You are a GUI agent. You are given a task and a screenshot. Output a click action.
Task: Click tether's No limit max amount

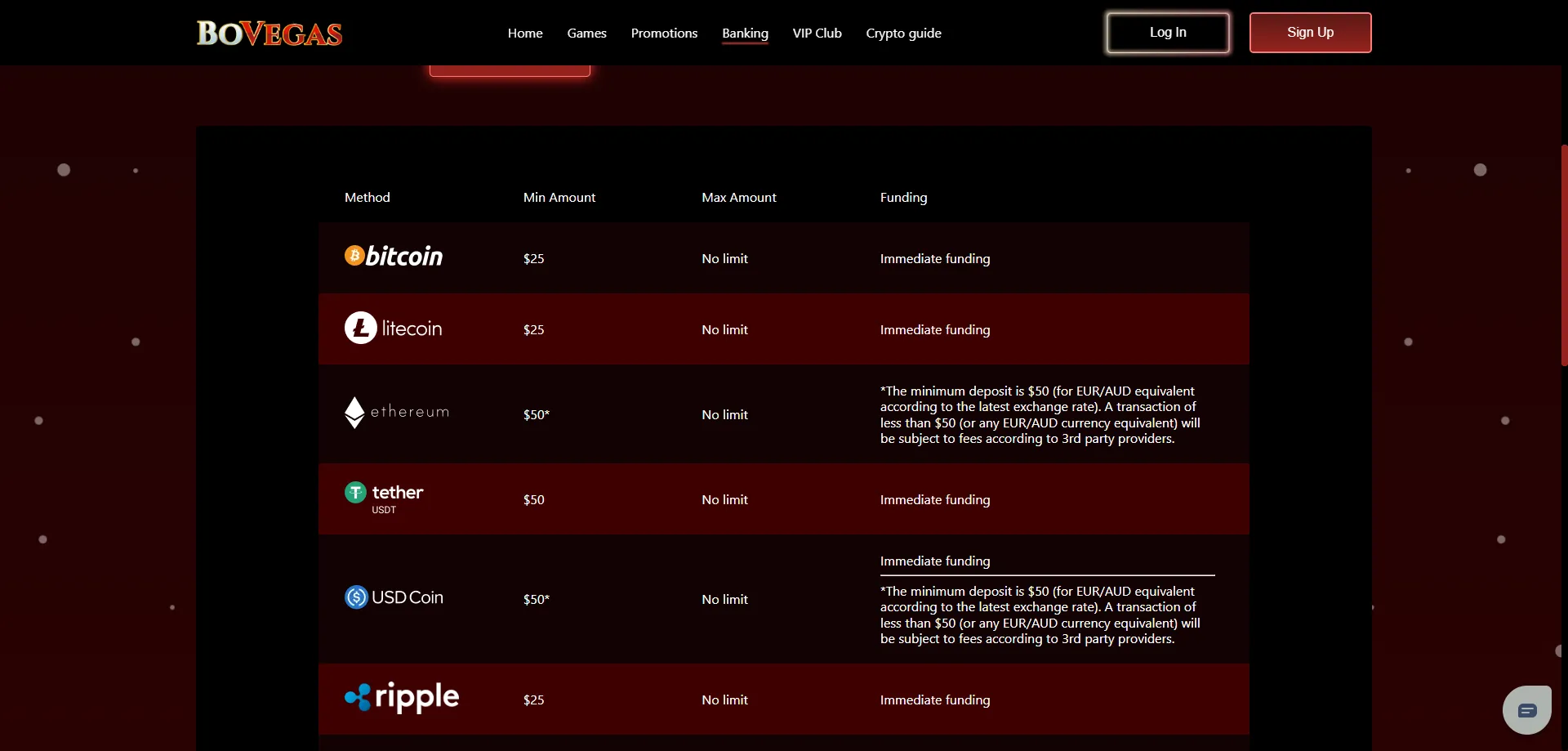click(725, 500)
